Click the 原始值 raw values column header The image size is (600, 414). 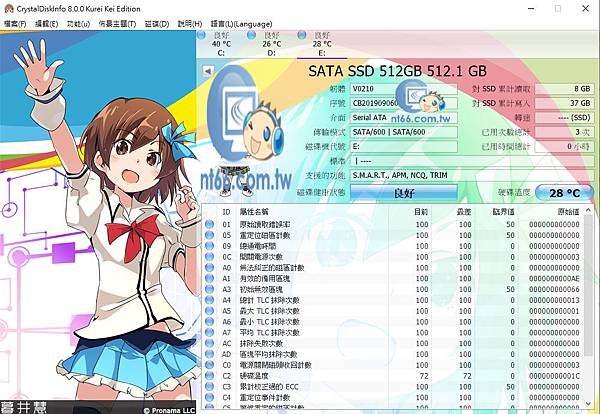(x=551, y=212)
